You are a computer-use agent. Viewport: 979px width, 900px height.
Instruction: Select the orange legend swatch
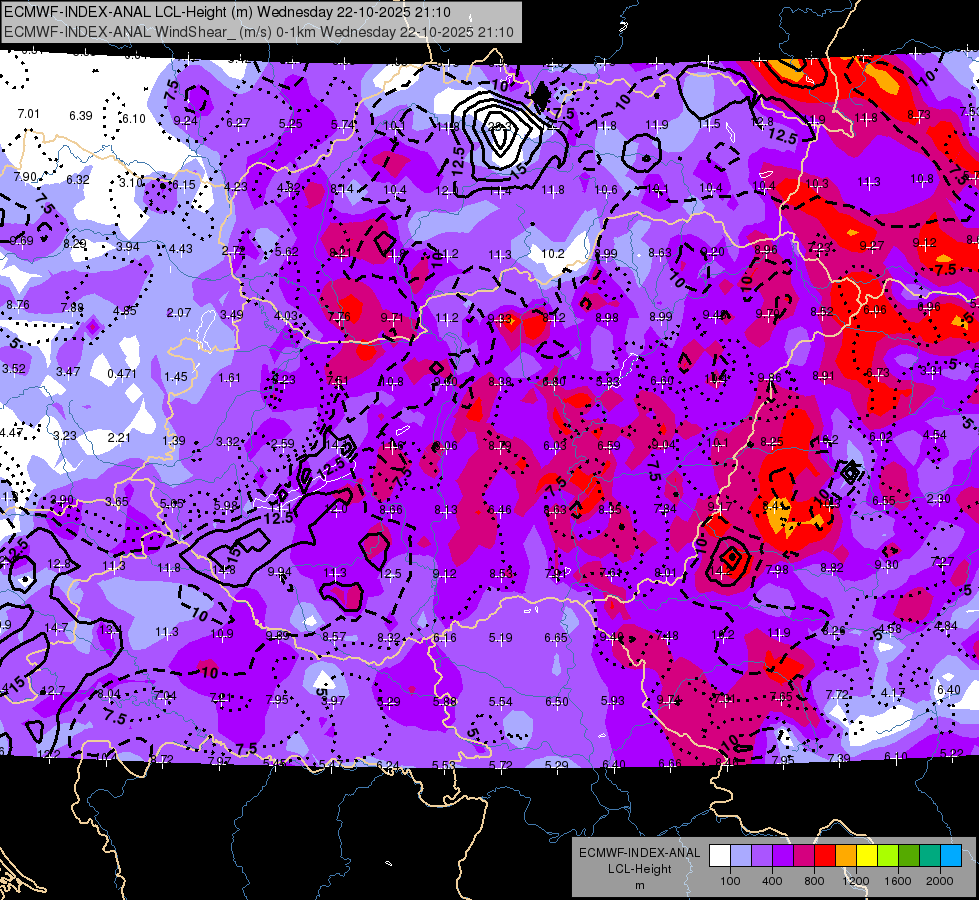[846, 855]
